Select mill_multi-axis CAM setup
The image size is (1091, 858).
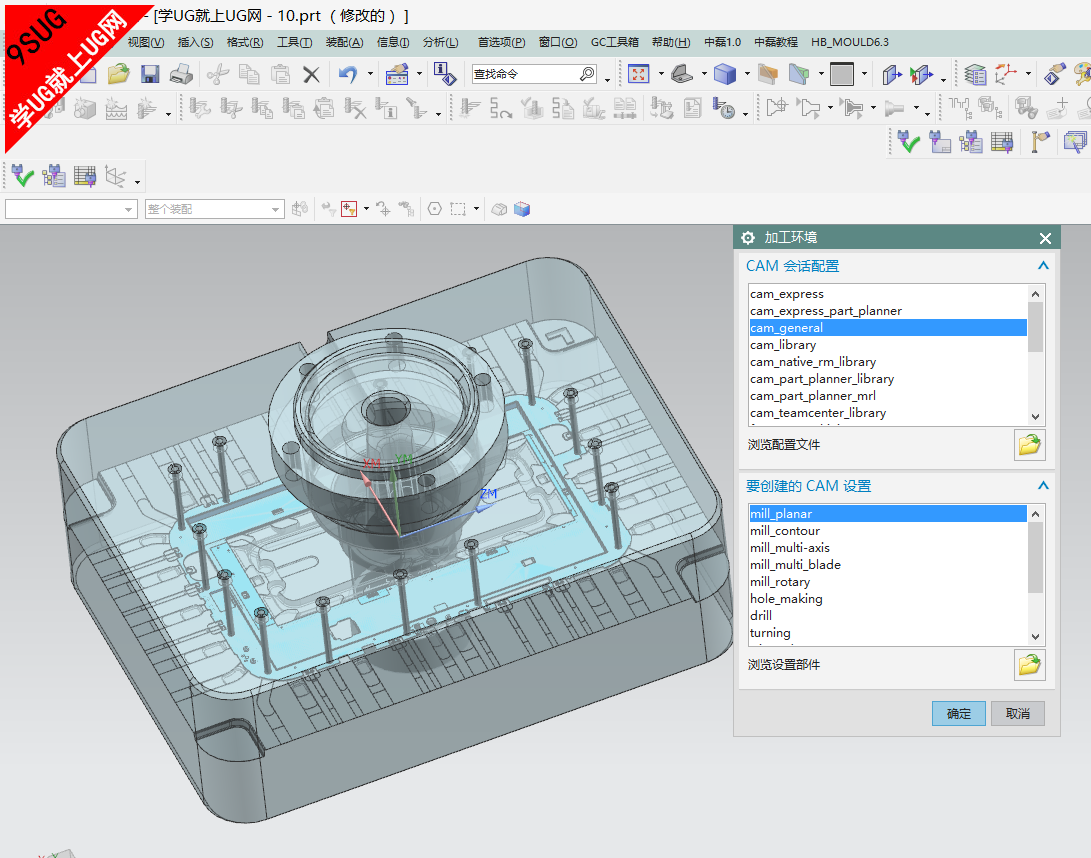tap(888, 548)
